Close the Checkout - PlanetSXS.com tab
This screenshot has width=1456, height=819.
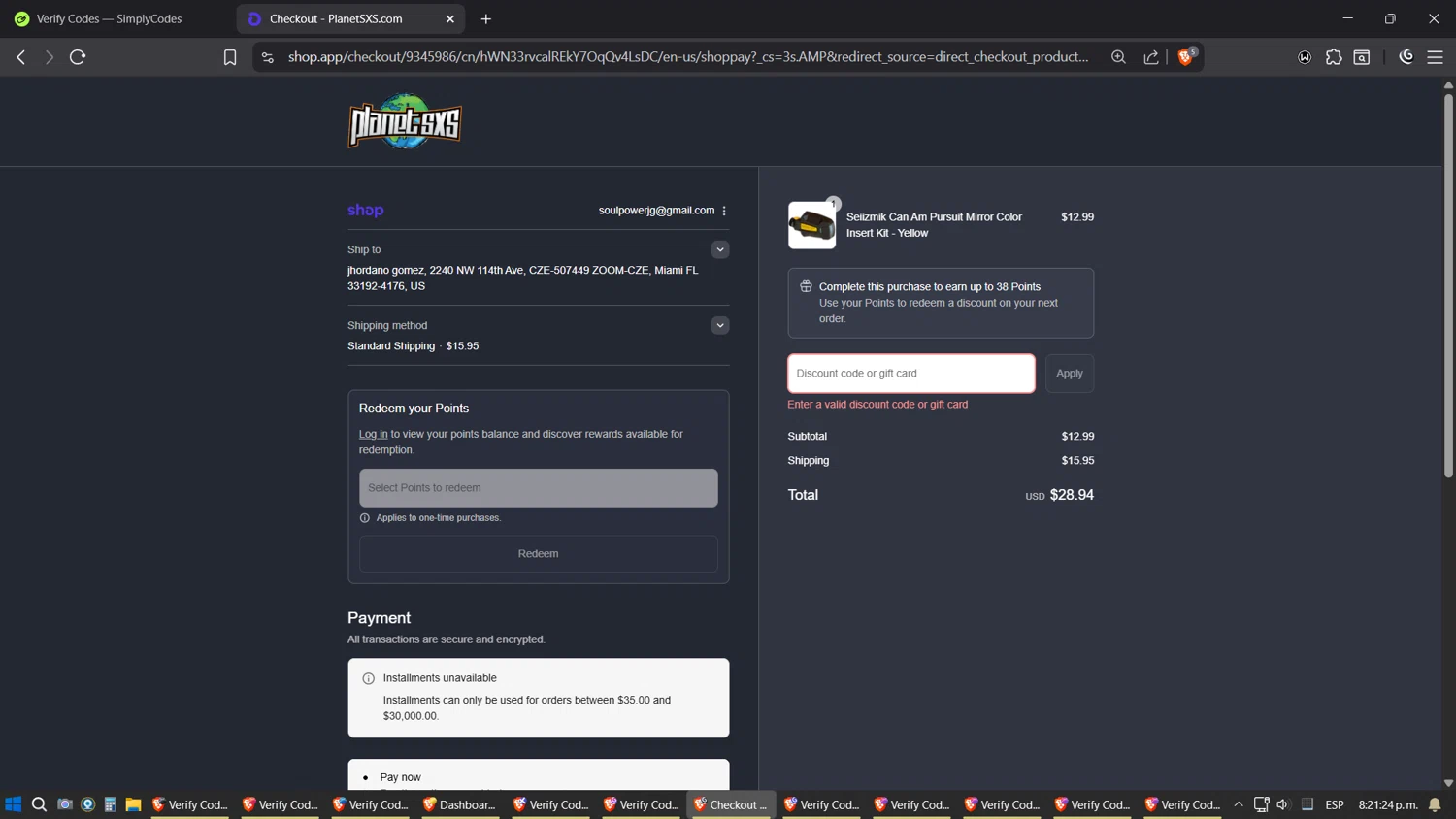pos(449,18)
